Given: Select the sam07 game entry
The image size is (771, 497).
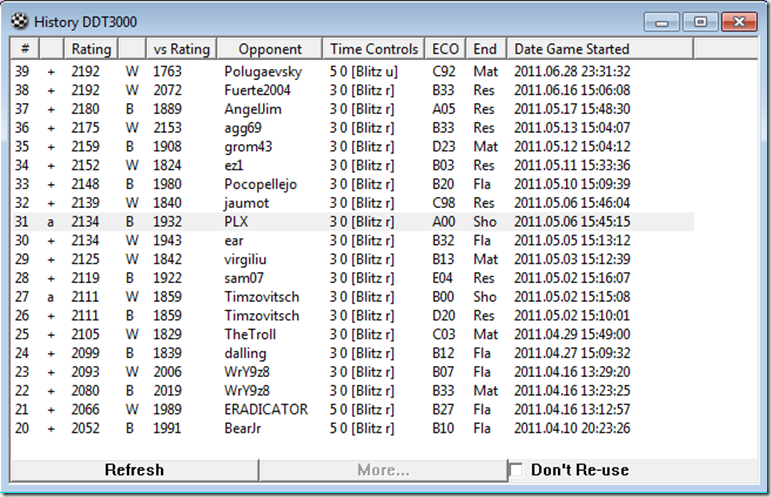Looking at the screenshot, I should tap(353, 278).
